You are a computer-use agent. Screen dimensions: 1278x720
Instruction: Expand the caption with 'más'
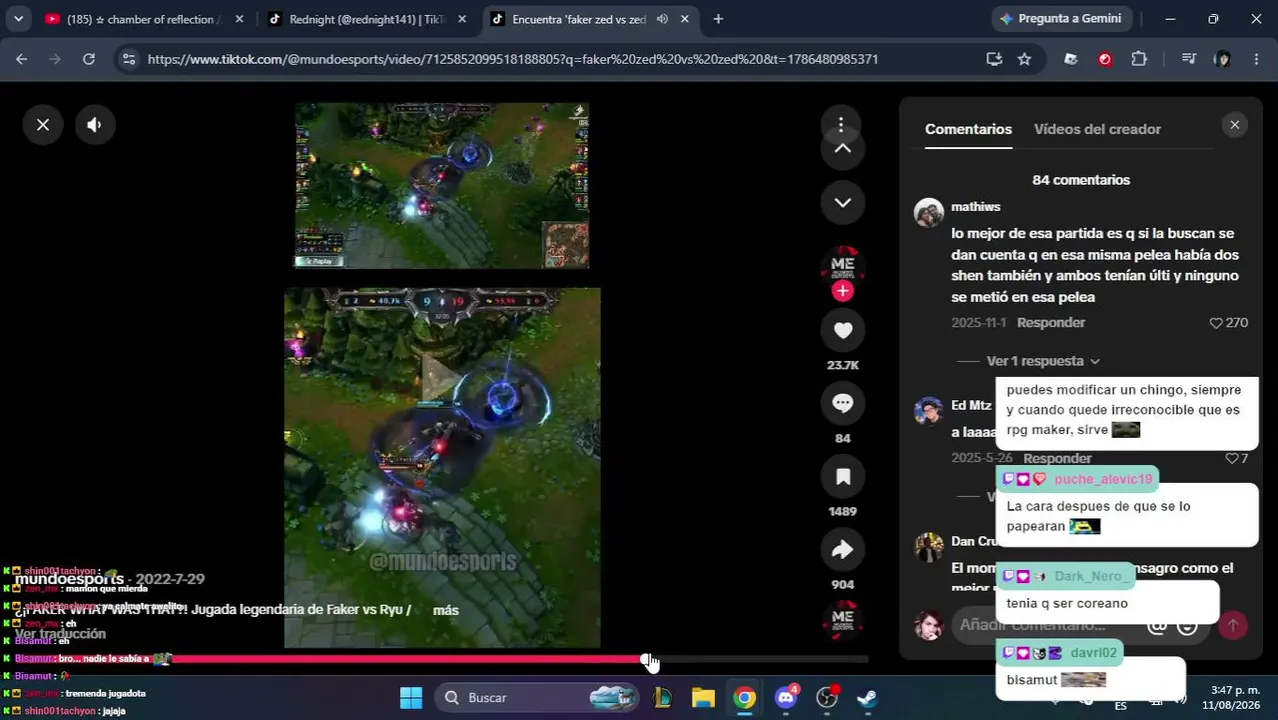coord(445,610)
